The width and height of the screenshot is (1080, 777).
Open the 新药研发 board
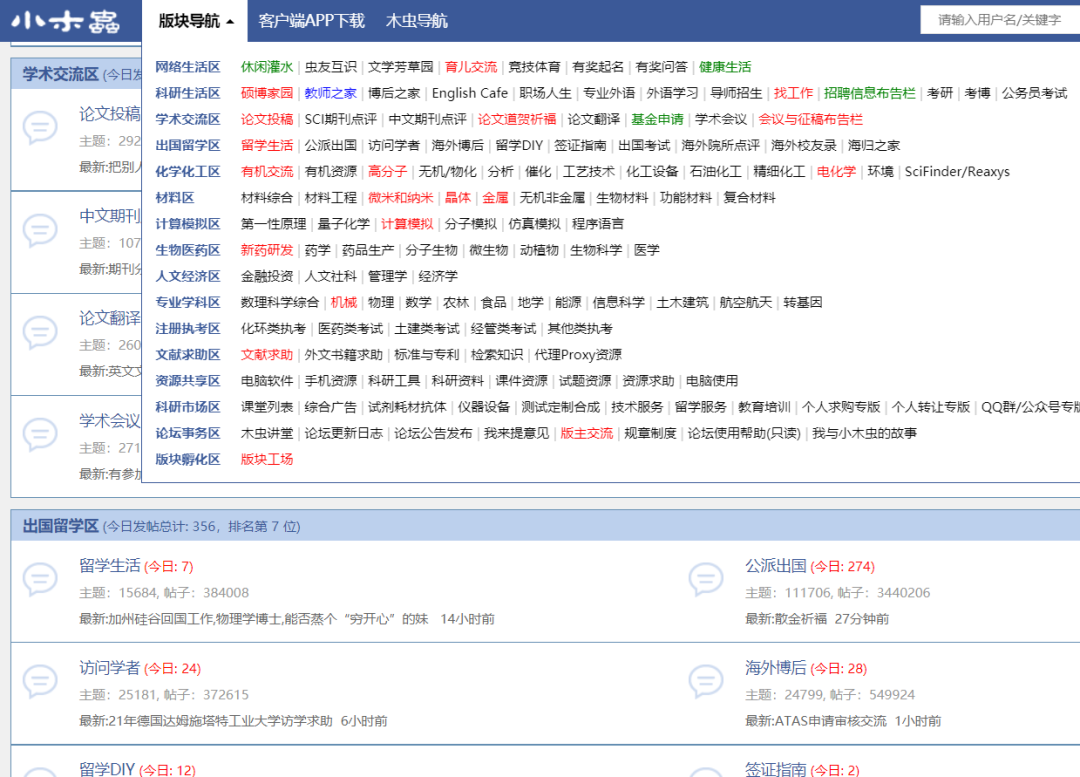coord(267,250)
